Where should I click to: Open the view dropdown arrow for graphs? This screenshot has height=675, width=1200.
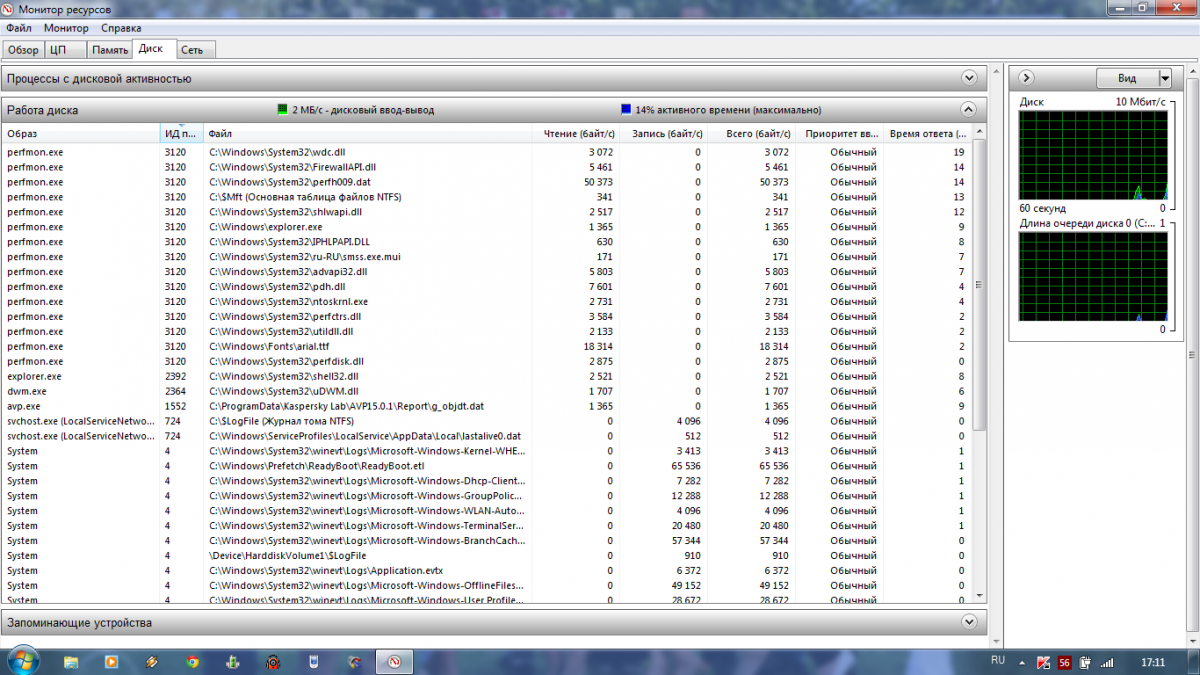1164,78
